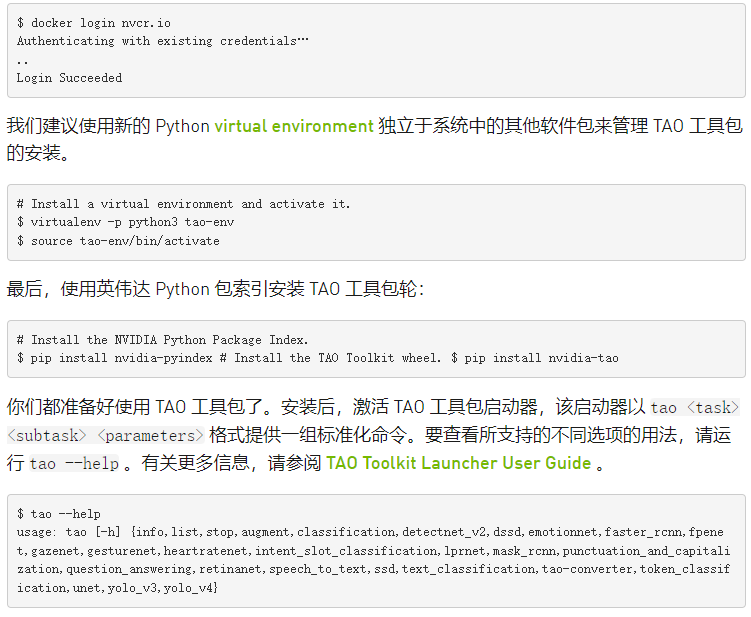This screenshot has height=617, width=751.
Task: Click the 'virtualenv -p python3 tao-env' command
Action: pyautogui.click(x=125, y=222)
